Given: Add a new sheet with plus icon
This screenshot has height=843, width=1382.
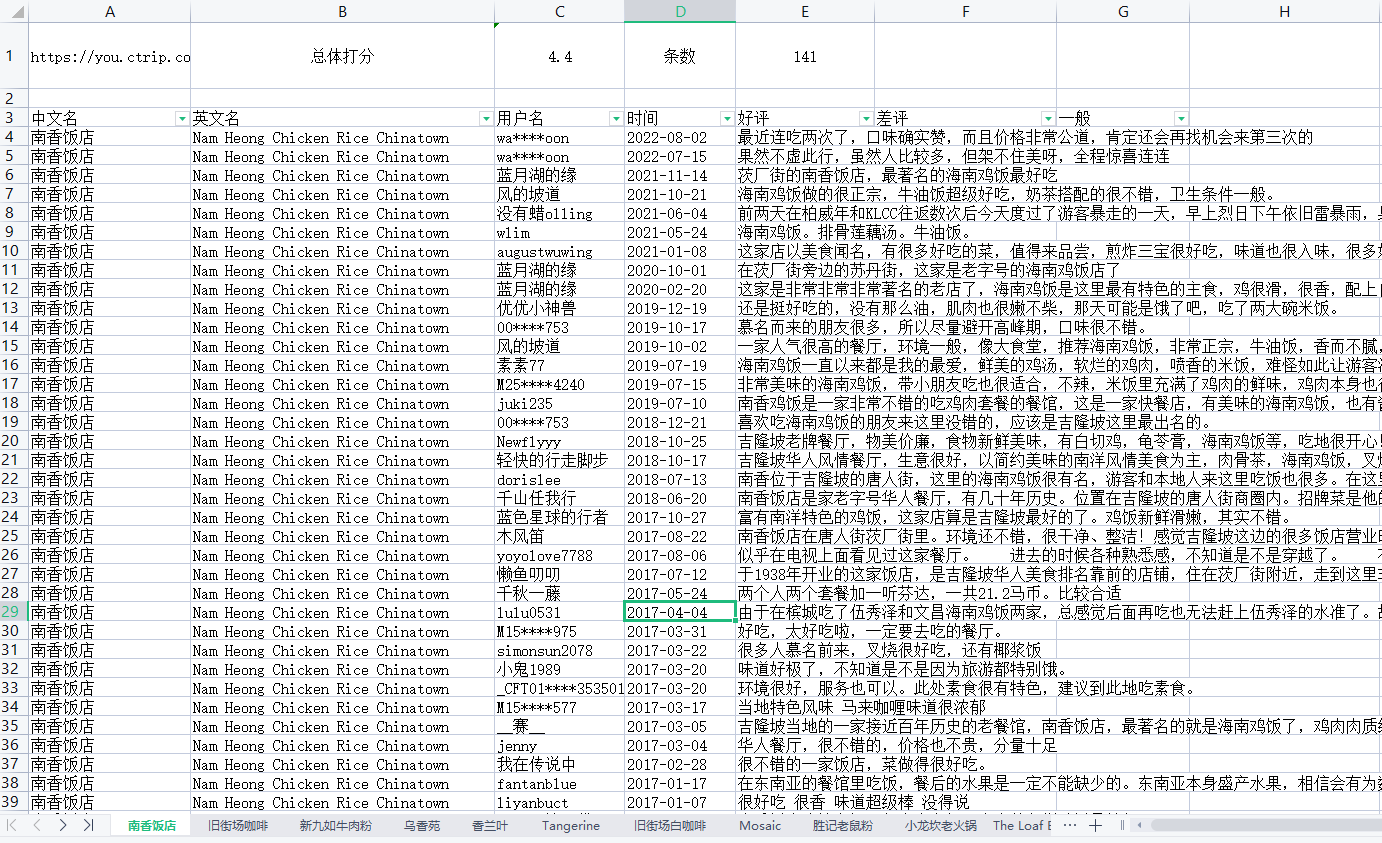Looking at the screenshot, I should tap(1096, 826).
